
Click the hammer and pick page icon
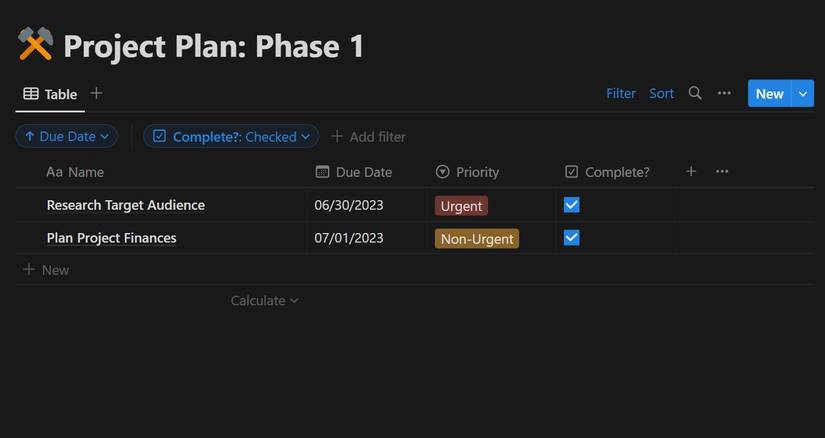(x=35, y=45)
